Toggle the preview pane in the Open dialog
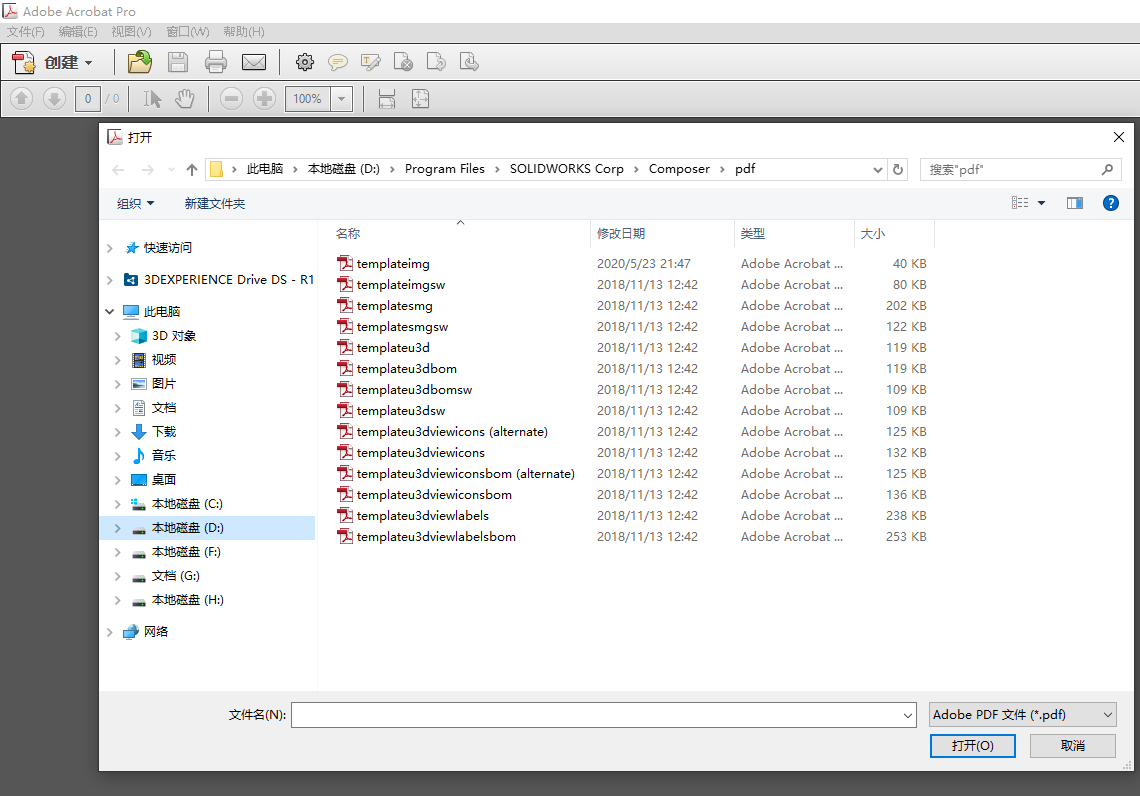1140x796 pixels. [x=1074, y=203]
